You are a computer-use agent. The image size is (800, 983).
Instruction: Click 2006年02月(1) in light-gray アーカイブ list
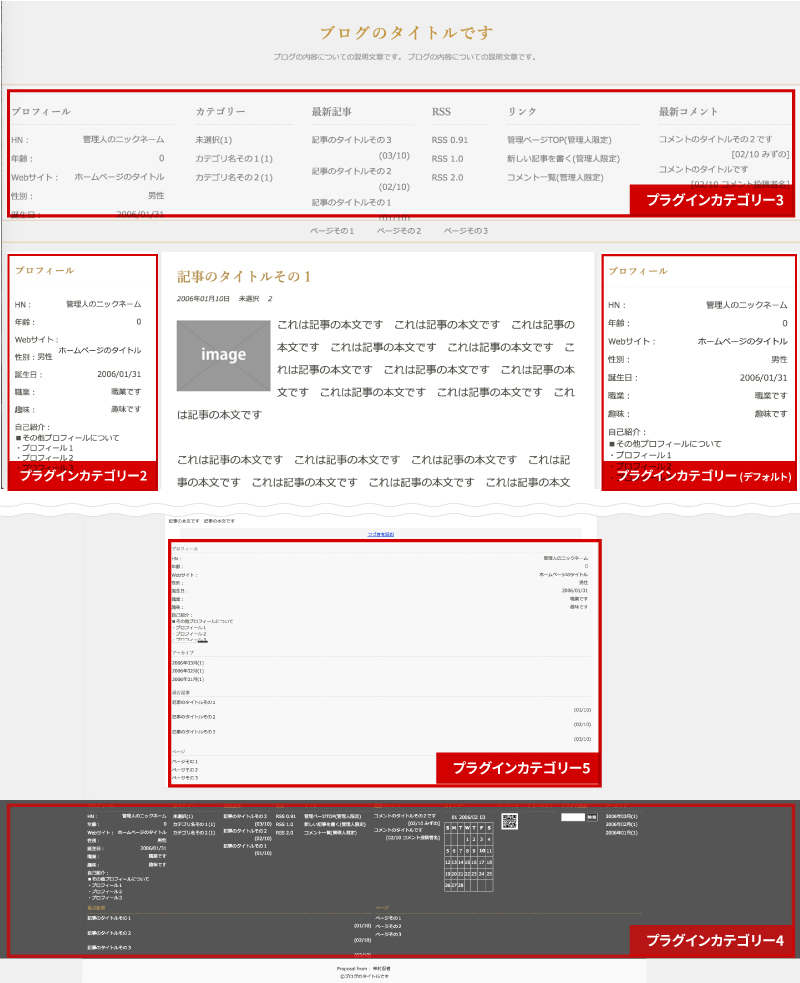[188, 671]
